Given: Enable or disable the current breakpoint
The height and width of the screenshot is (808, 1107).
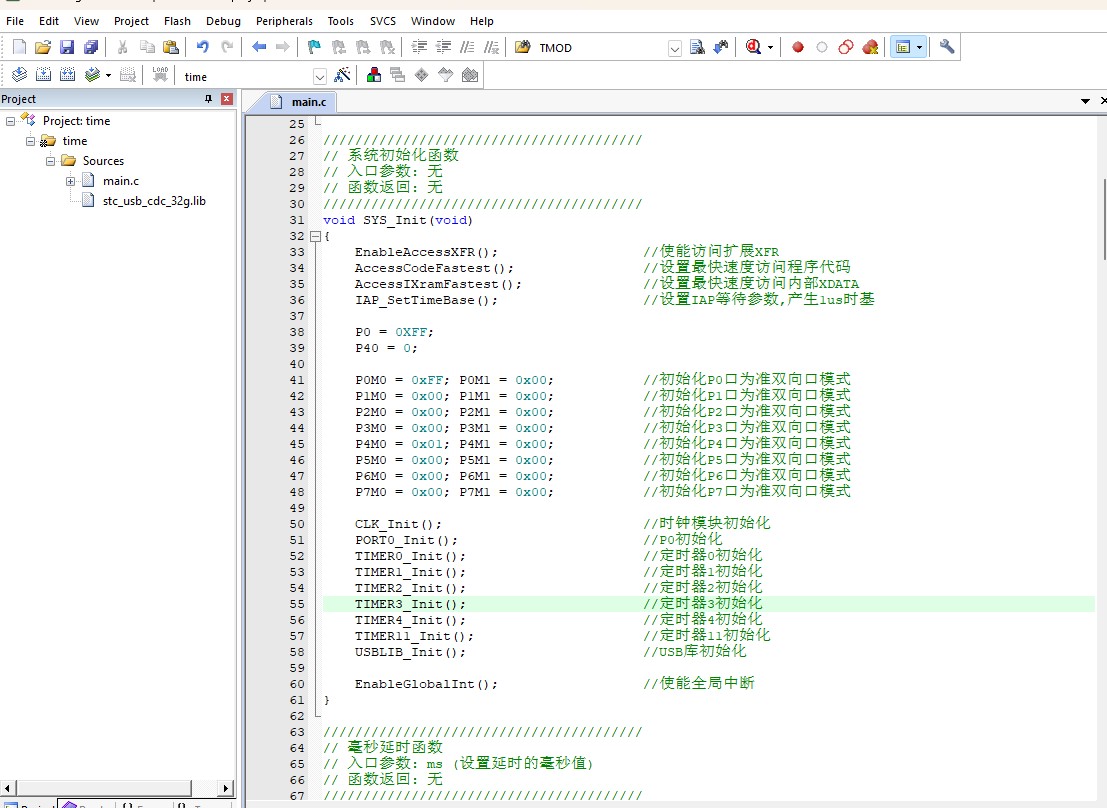Looking at the screenshot, I should [x=822, y=47].
